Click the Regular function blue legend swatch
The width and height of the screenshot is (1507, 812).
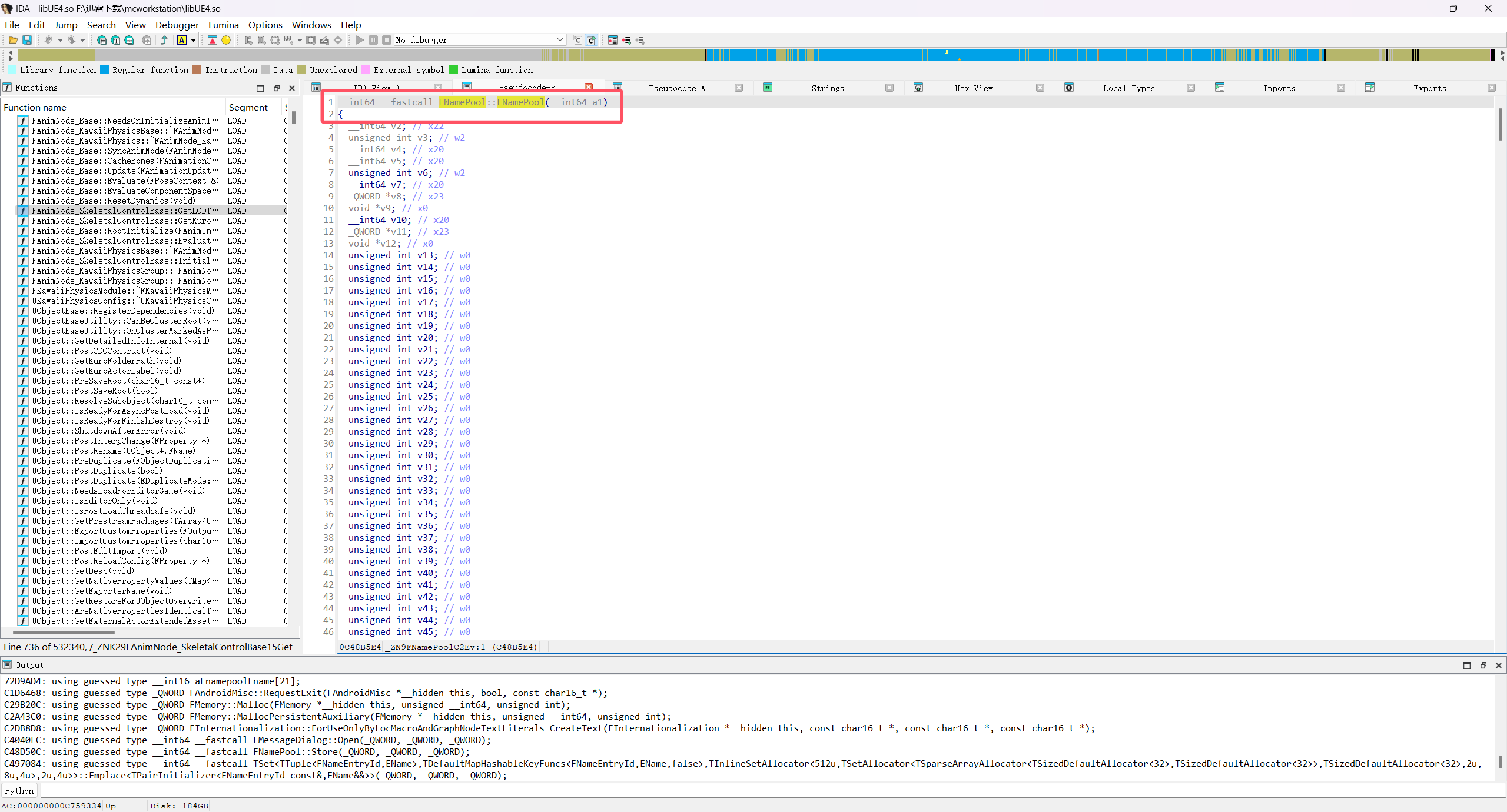pyautogui.click(x=105, y=70)
